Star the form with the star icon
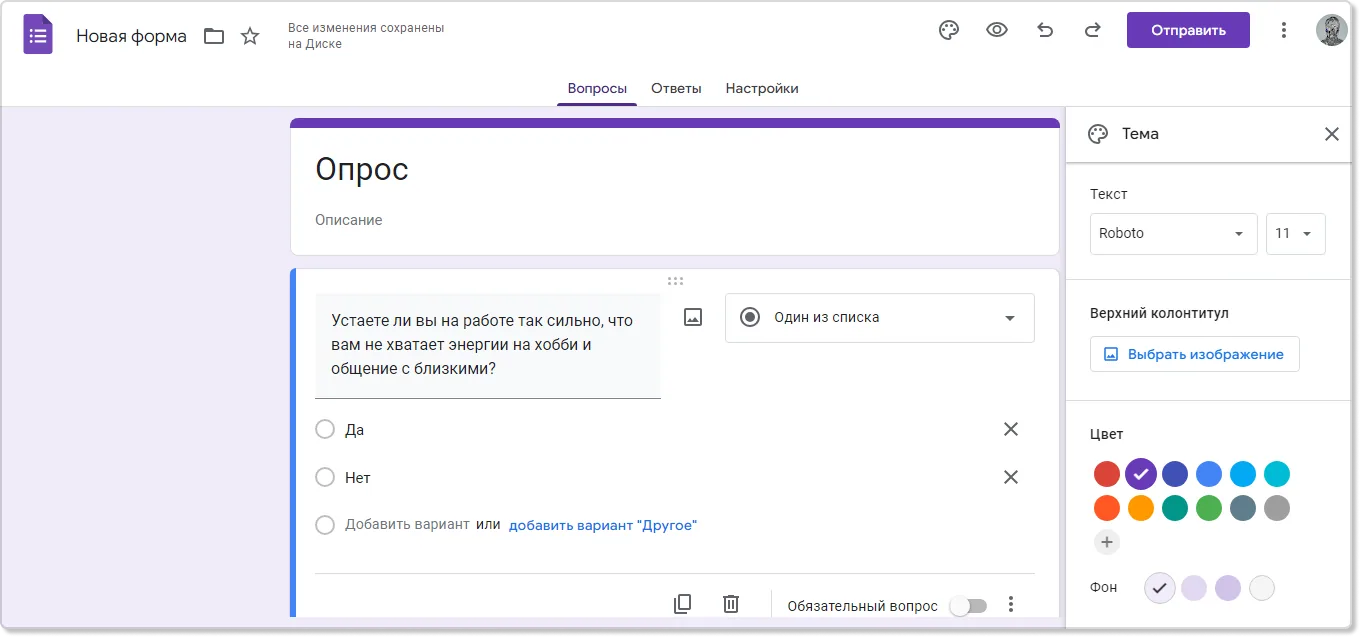 pyautogui.click(x=250, y=36)
